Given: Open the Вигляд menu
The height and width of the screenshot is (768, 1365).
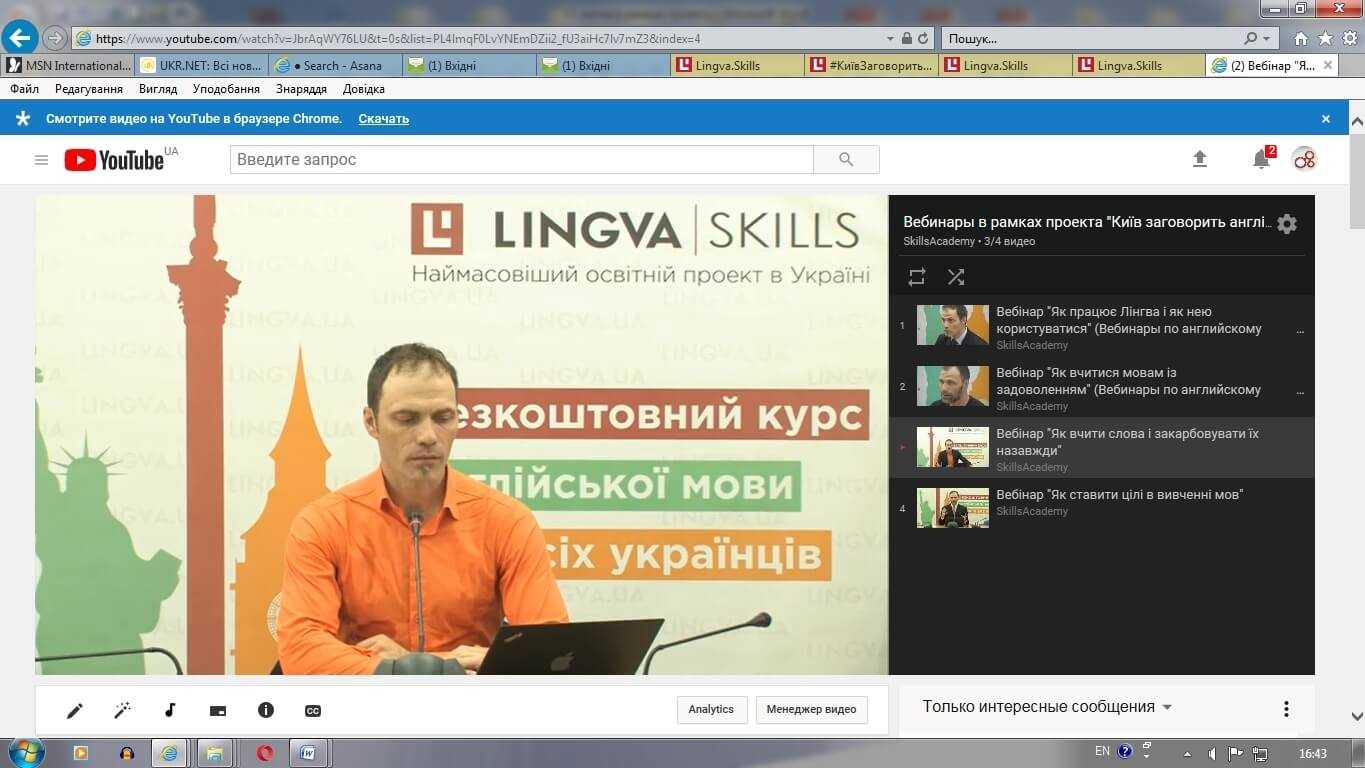Looking at the screenshot, I should coord(158,89).
